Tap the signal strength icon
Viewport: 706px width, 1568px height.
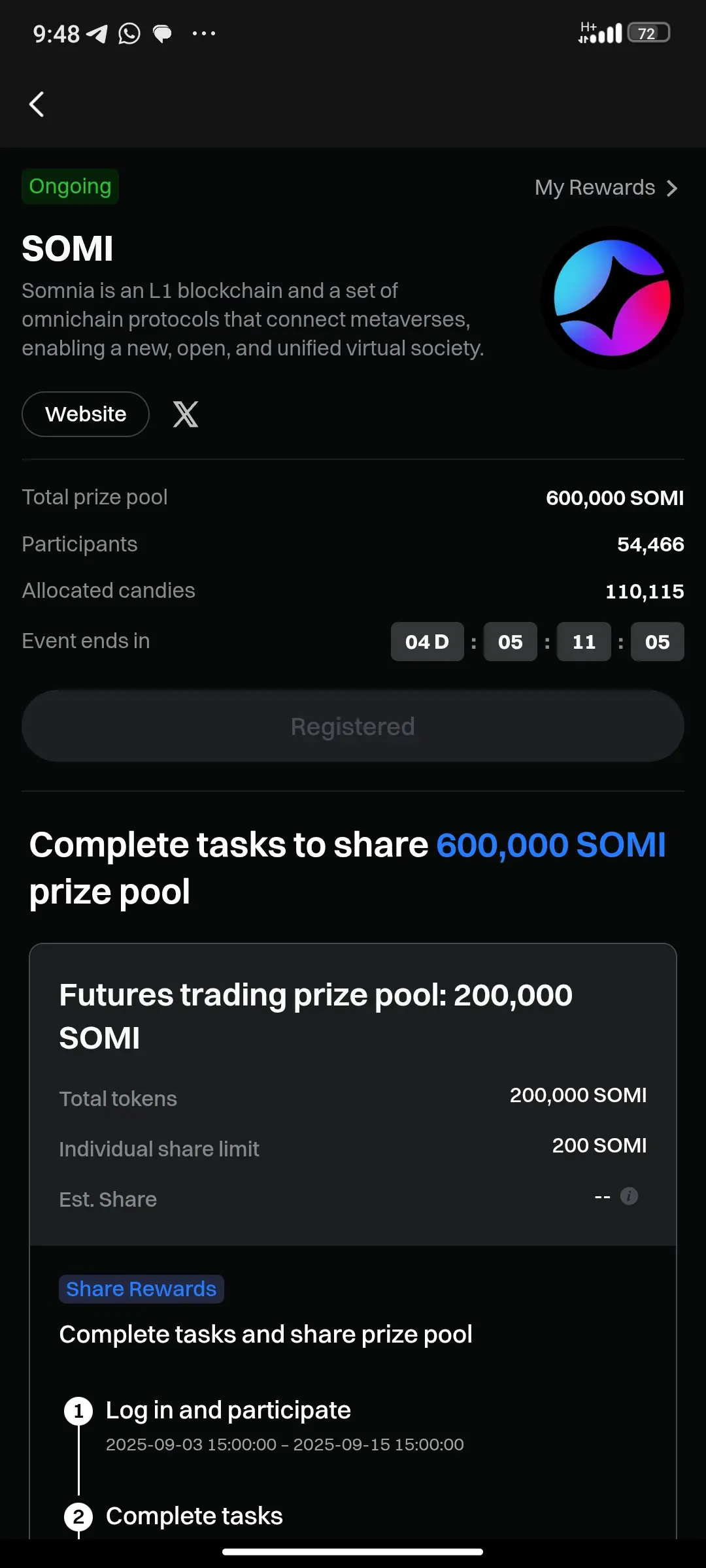coord(600,33)
